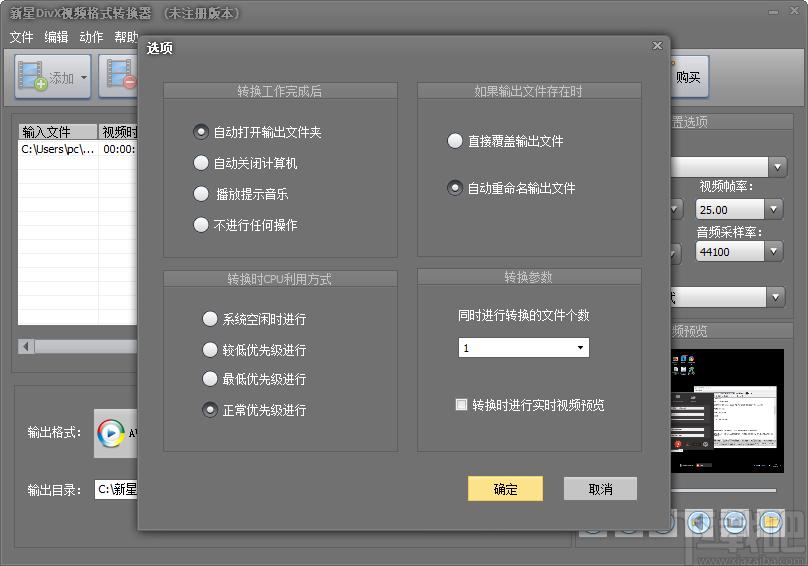The height and width of the screenshot is (566, 808).
Task: Click the 添加 add video toolbar icon
Action: pos(33,76)
